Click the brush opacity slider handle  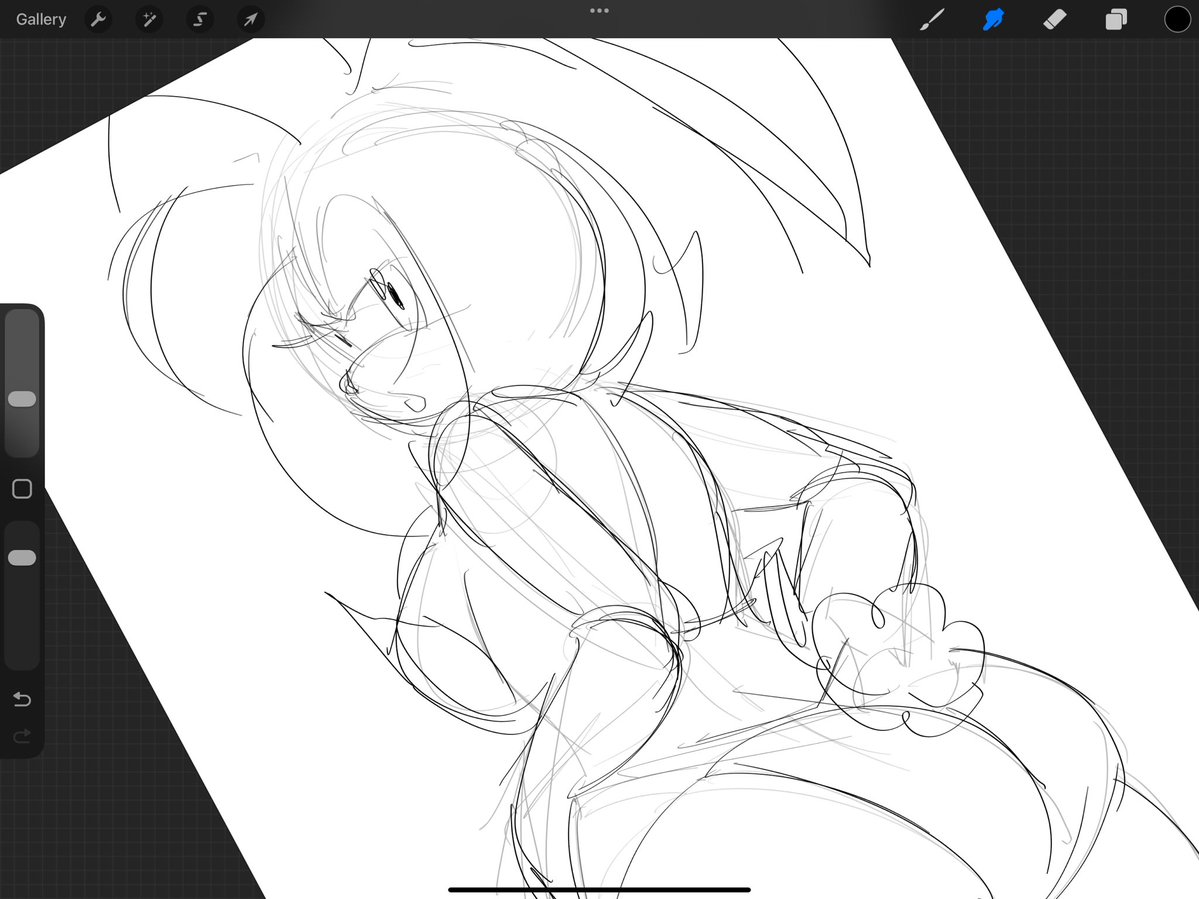coord(22,558)
